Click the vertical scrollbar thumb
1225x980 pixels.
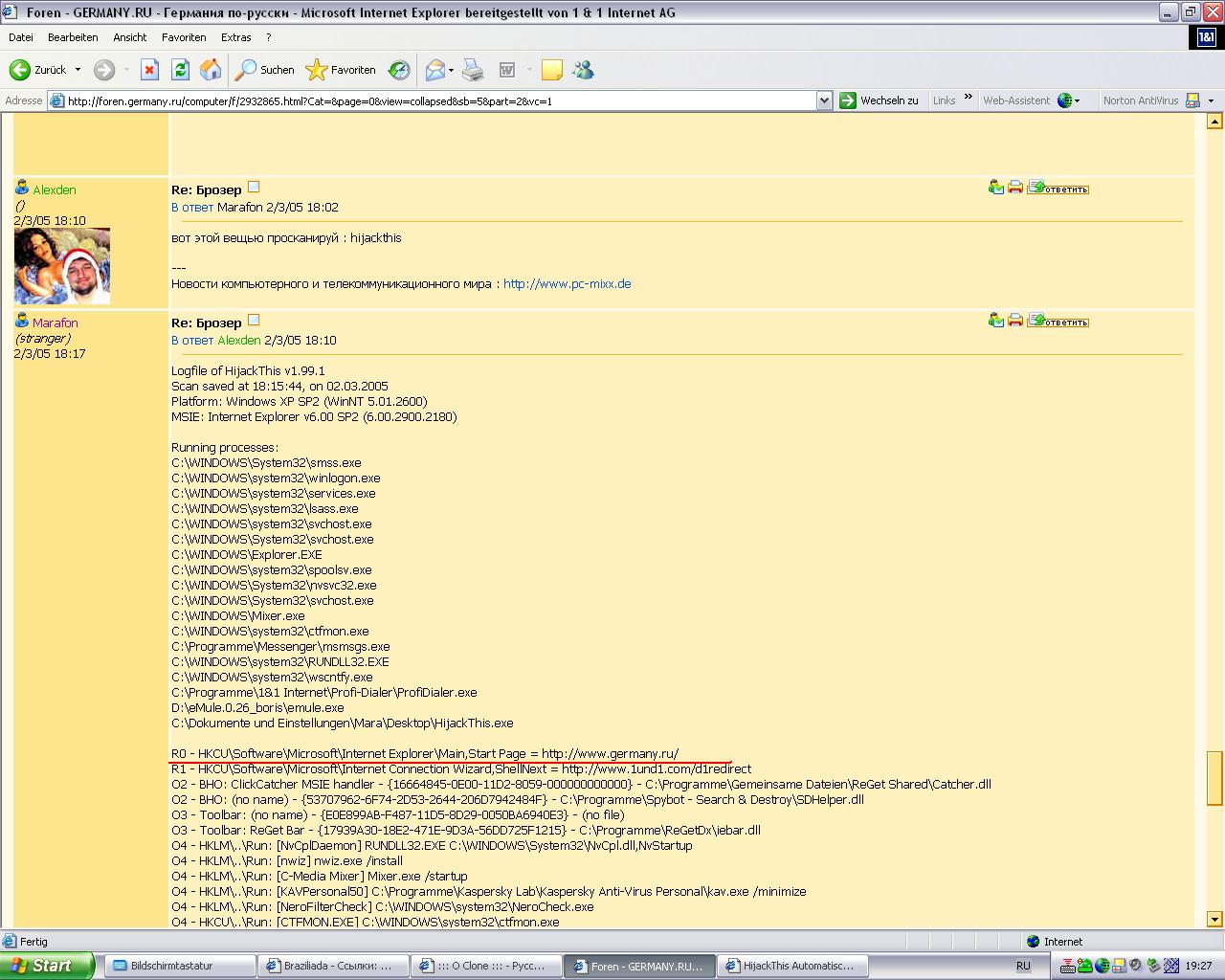(x=1214, y=777)
